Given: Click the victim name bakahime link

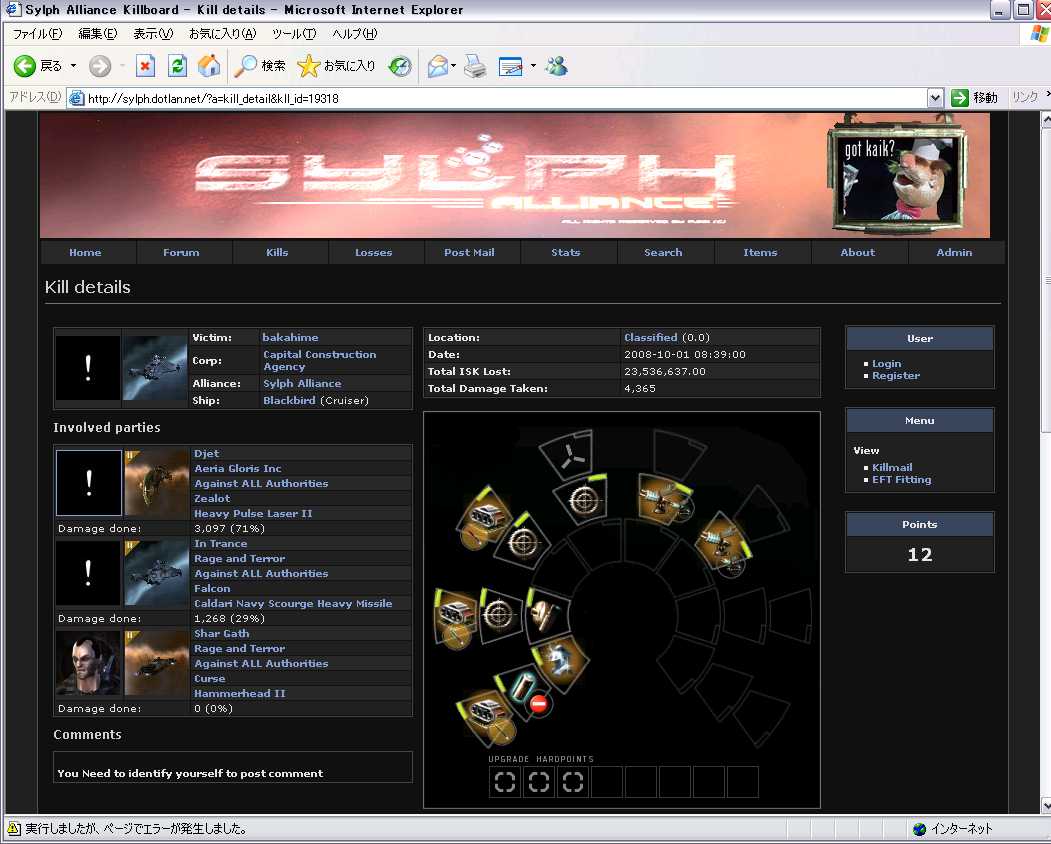Looking at the screenshot, I should pos(290,337).
